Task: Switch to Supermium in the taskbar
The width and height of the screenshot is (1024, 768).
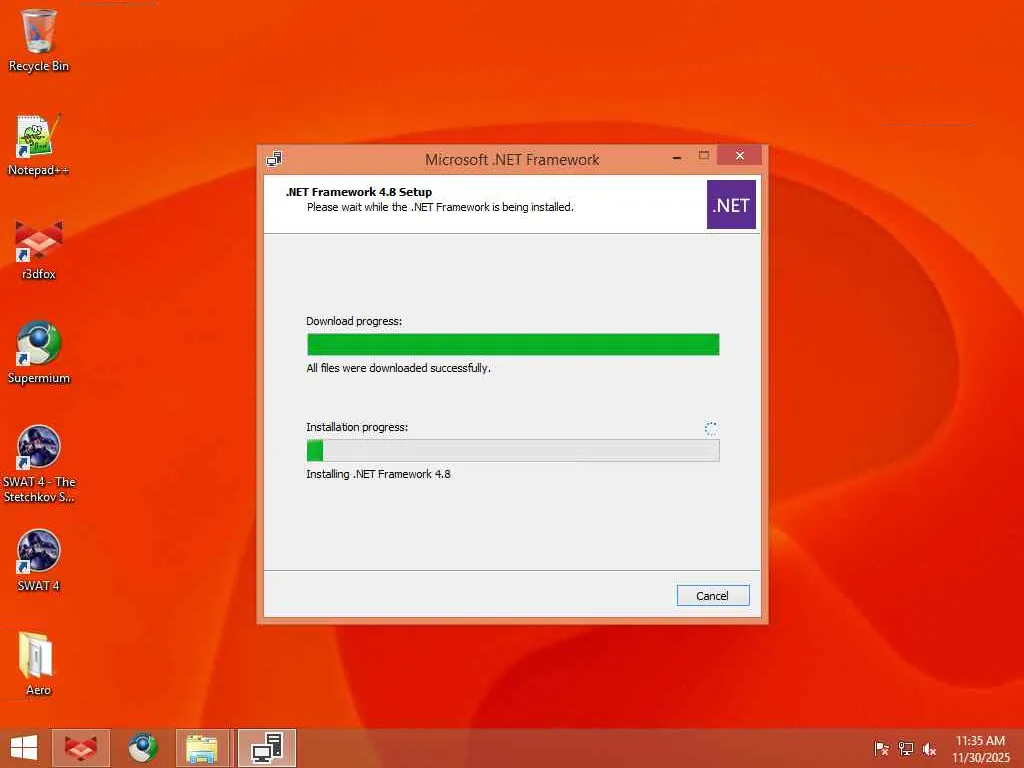Action: 143,748
